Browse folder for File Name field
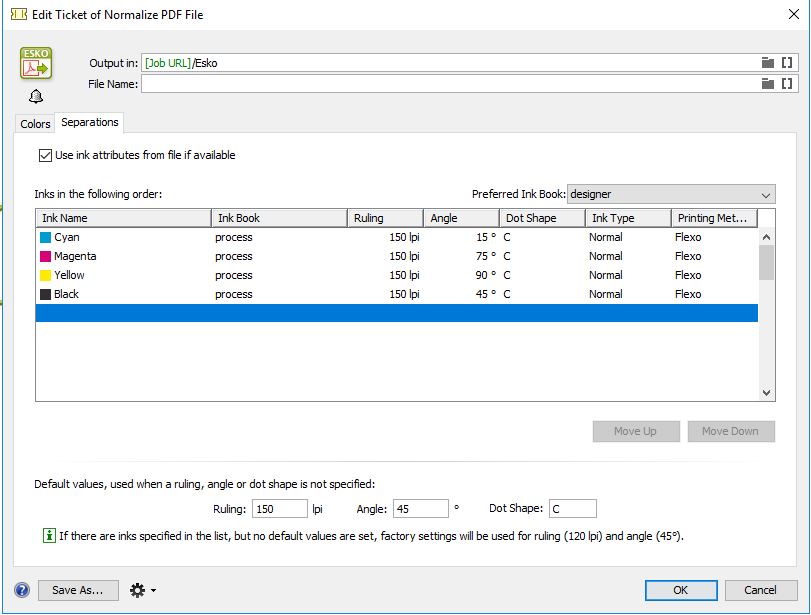 point(768,85)
